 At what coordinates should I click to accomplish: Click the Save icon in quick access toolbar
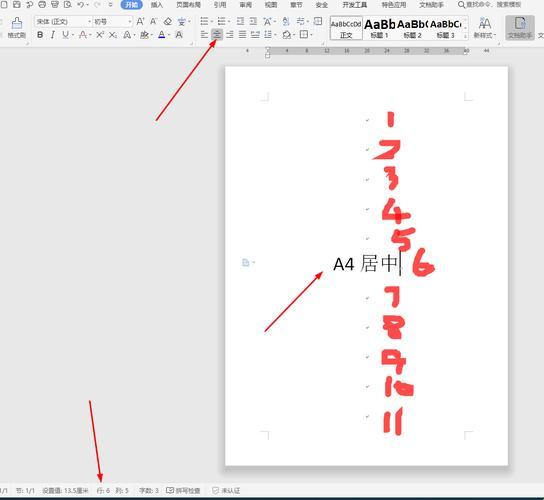[16, 5]
